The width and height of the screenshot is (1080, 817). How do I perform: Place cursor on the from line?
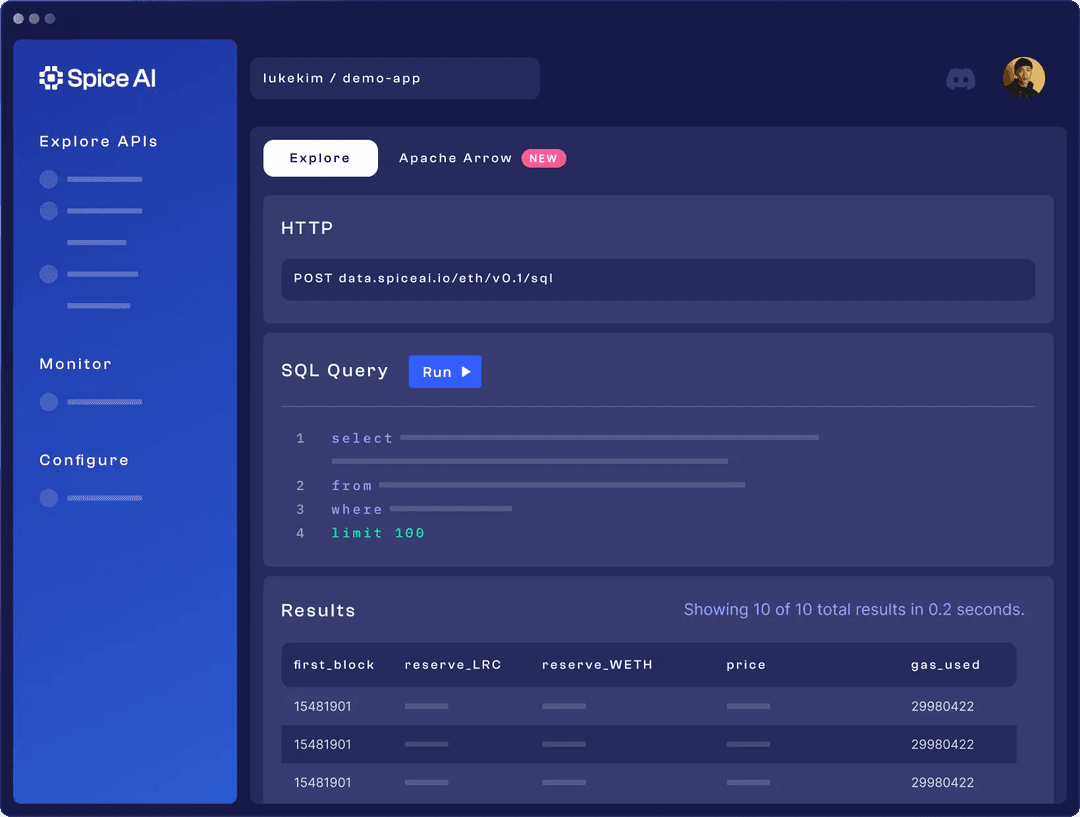click(538, 486)
